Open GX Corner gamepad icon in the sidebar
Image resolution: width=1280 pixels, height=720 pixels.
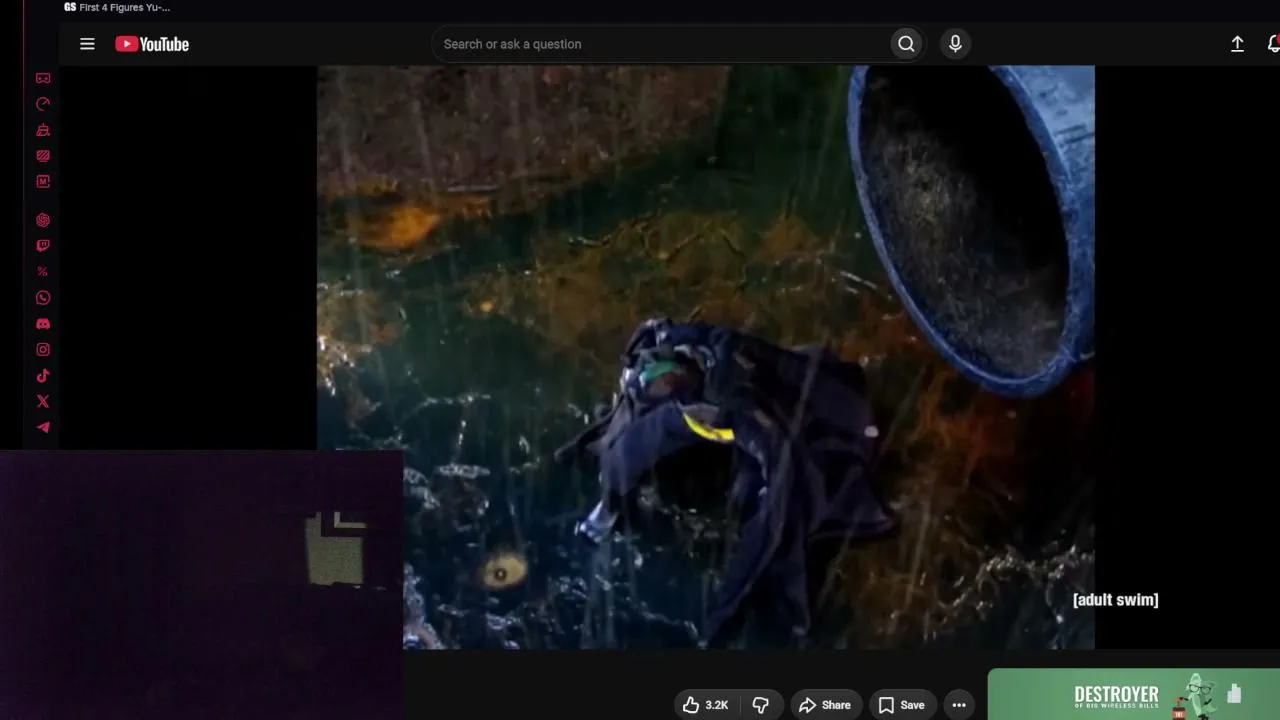43,78
